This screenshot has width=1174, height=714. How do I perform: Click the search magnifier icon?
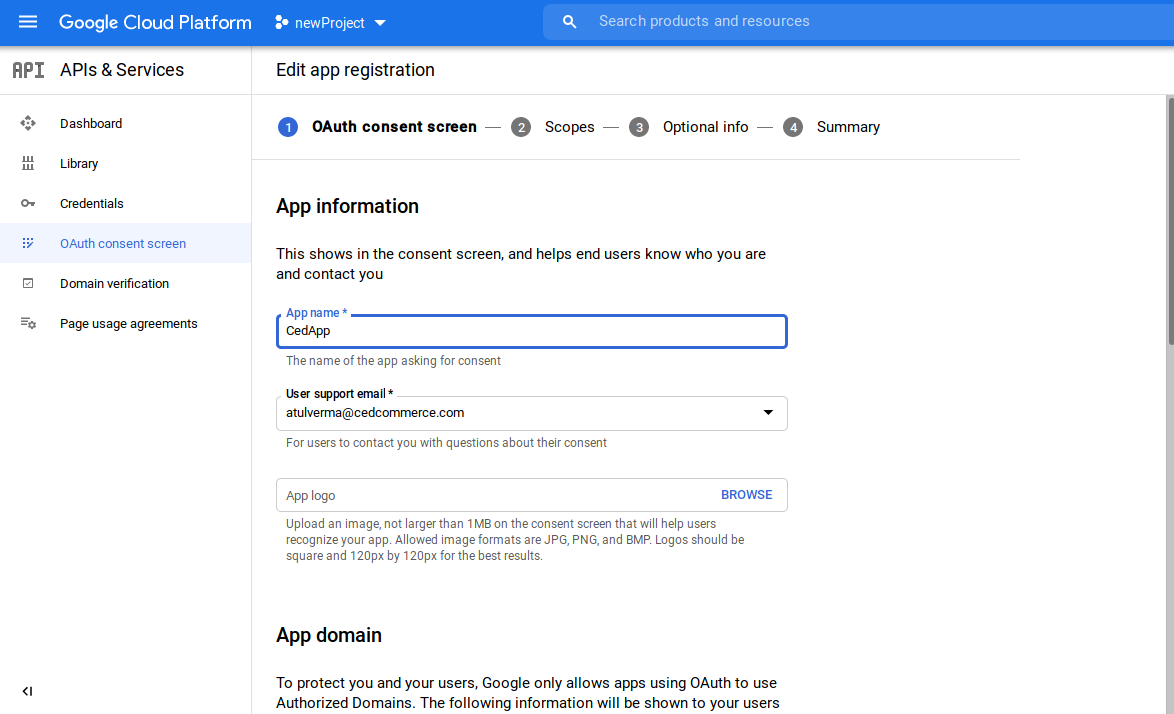pos(569,22)
